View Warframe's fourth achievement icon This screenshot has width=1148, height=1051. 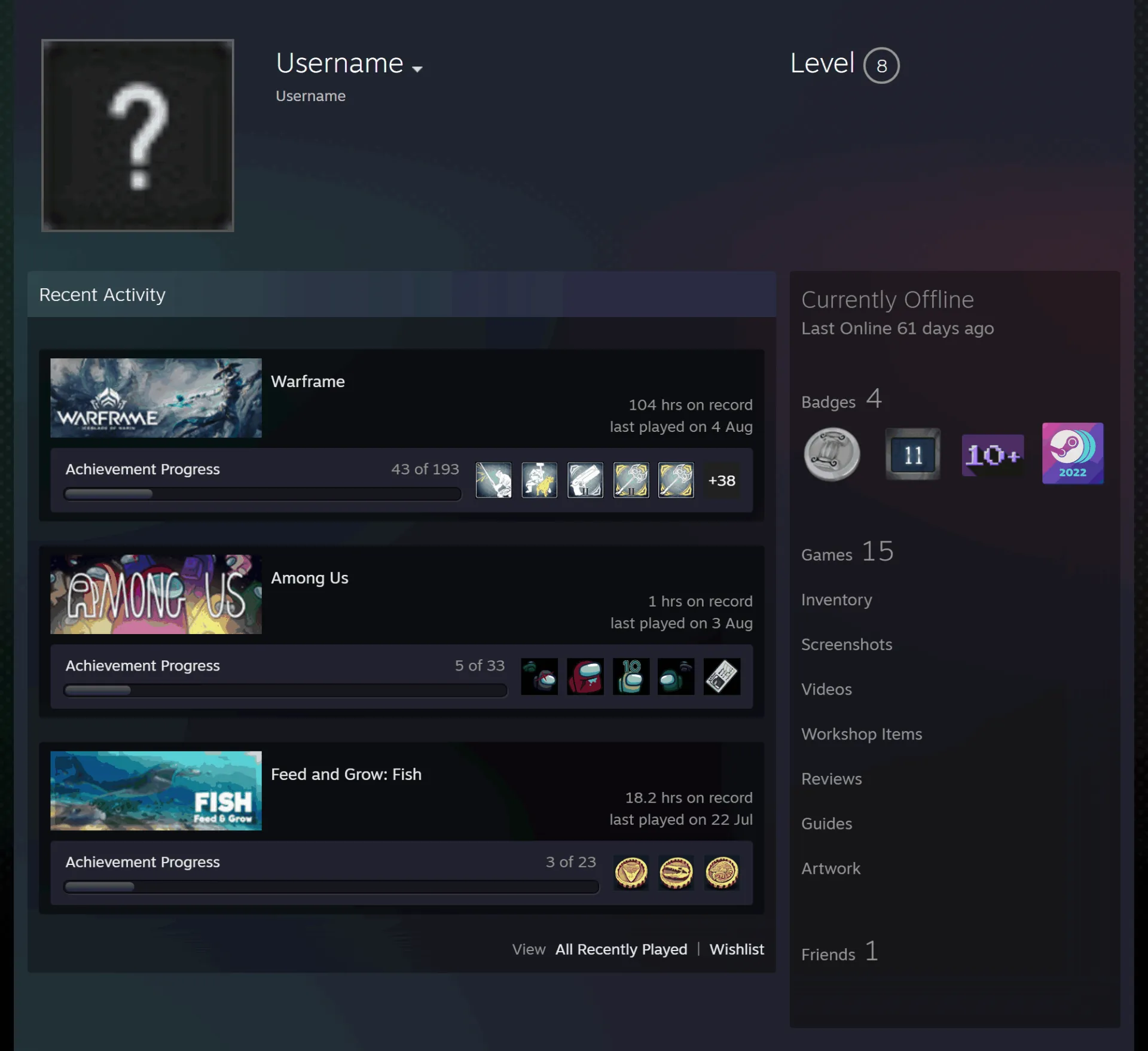point(631,480)
